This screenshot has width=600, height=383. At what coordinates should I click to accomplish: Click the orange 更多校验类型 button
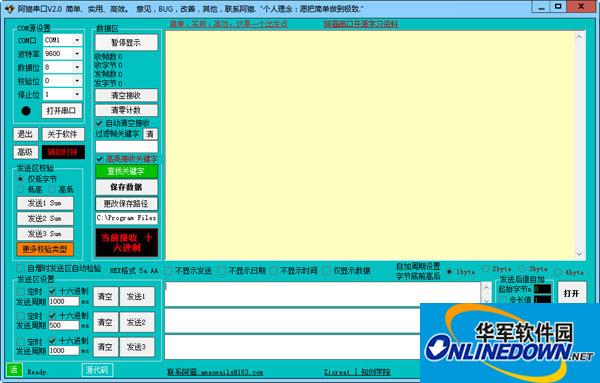[45, 249]
